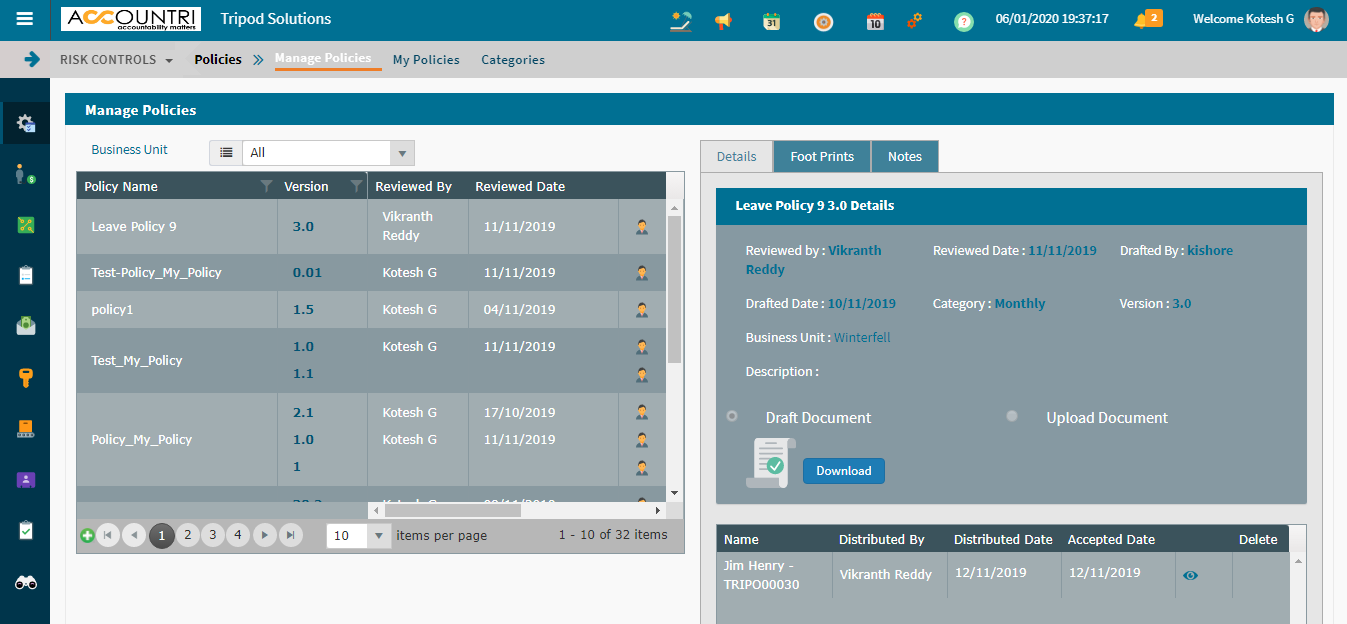Open version 0.01 of Test-Policy_My_Policy
The width and height of the screenshot is (1347, 624).
[x=307, y=272]
